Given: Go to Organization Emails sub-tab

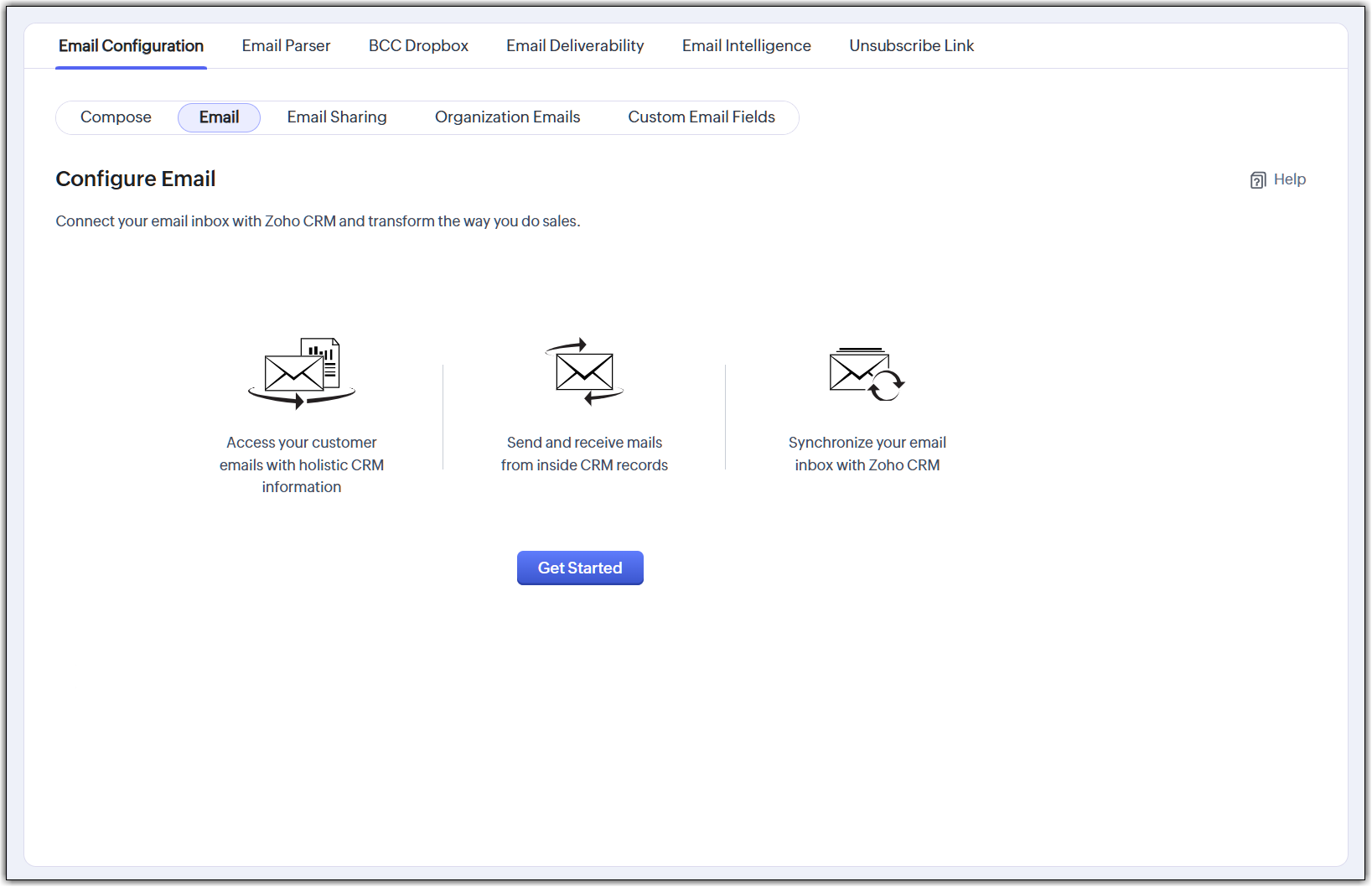Looking at the screenshot, I should [507, 117].
